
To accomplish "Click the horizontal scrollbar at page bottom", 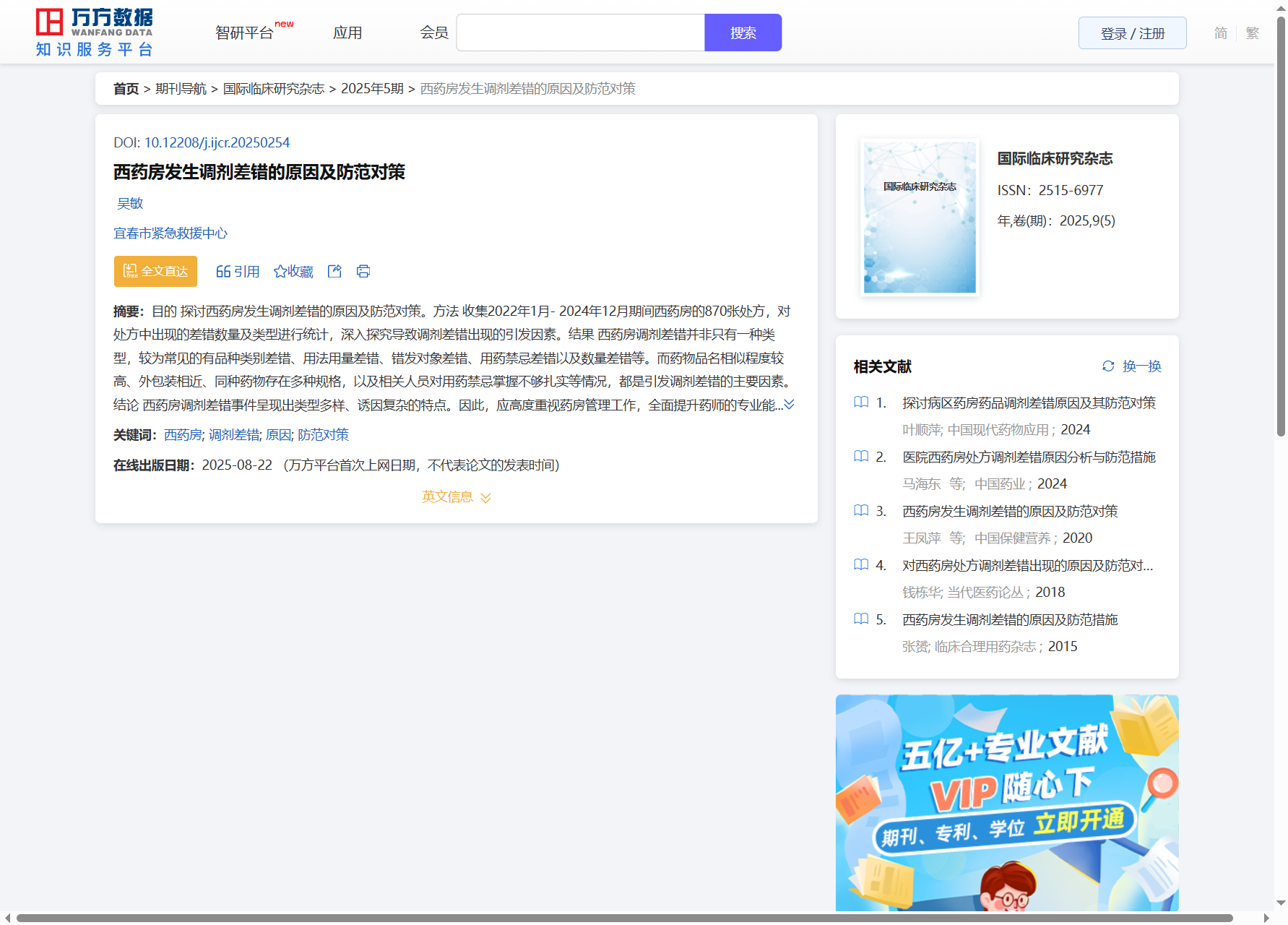I will 624,918.
